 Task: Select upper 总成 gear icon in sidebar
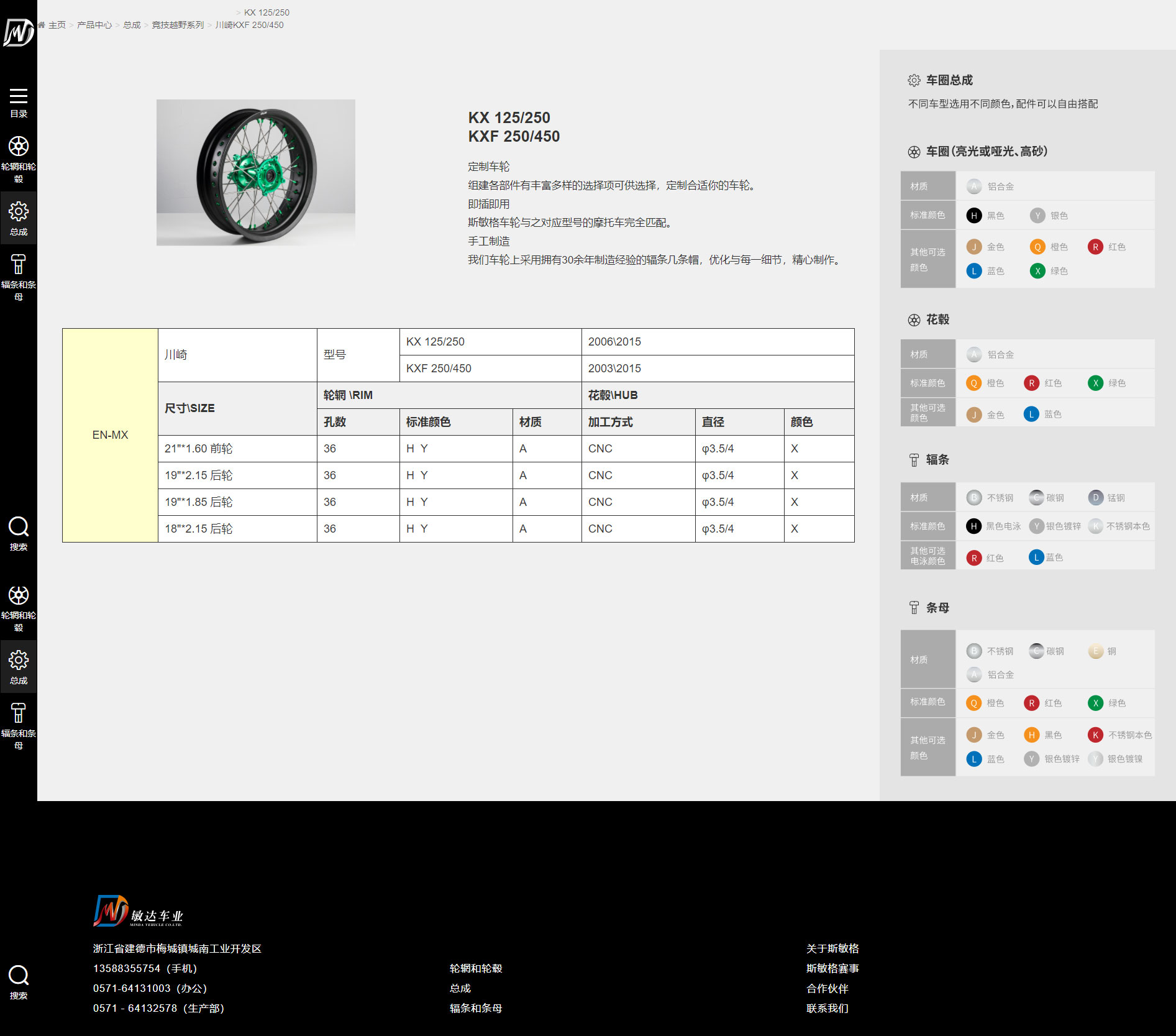click(x=19, y=211)
